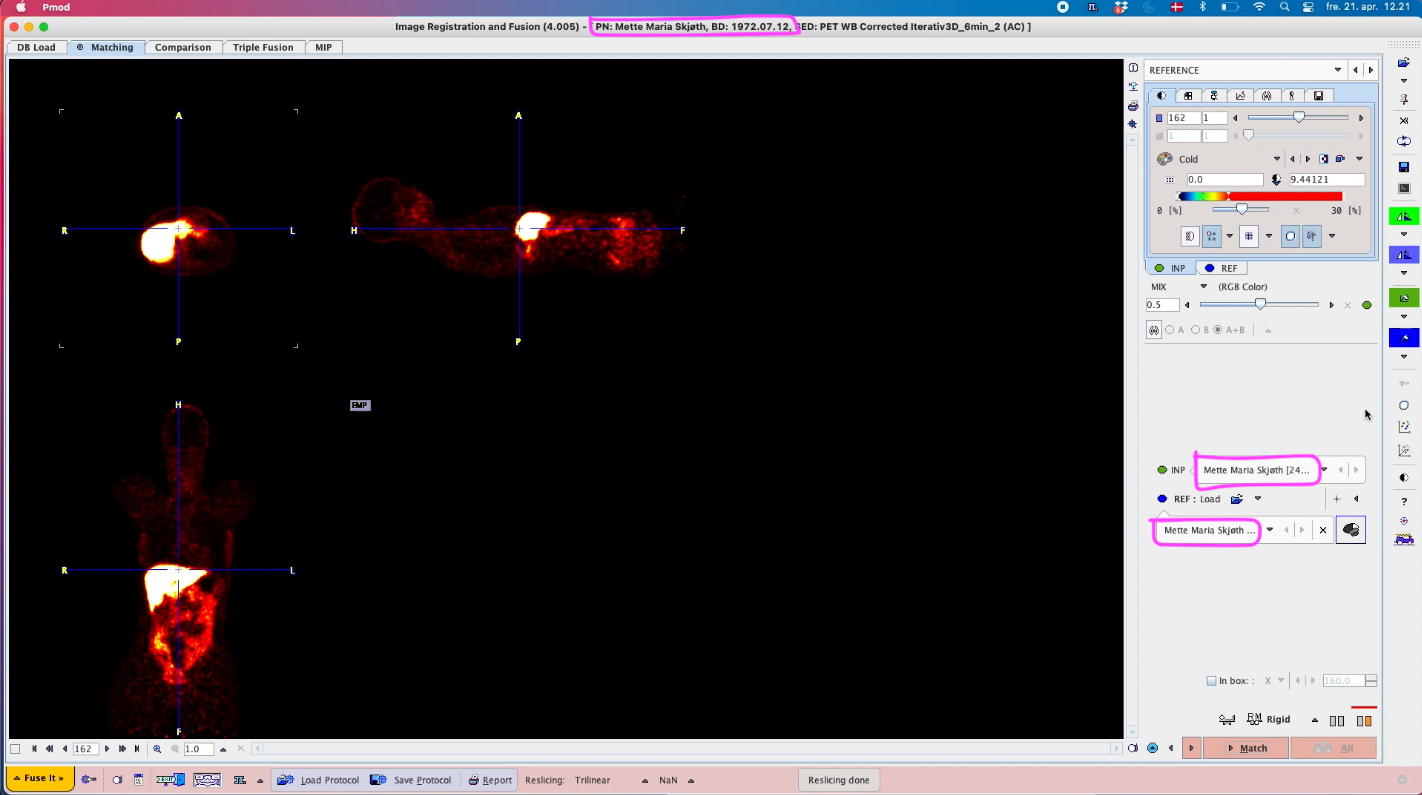Viewport: 1422px width, 795px height.
Task: Click the blue save disk icon in right sidebar
Action: (x=1404, y=167)
